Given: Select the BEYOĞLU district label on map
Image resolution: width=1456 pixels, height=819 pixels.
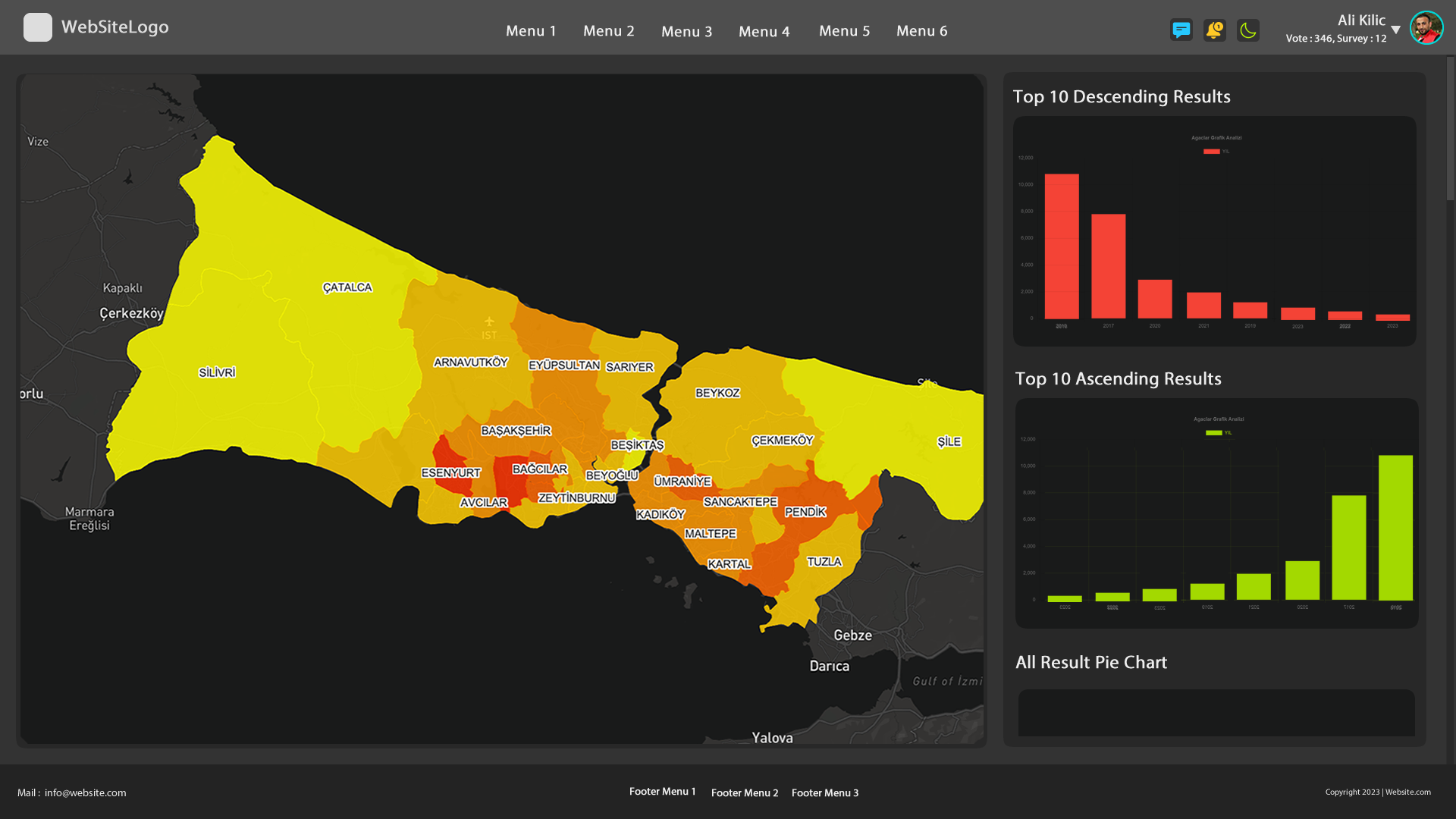Looking at the screenshot, I should click(x=612, y=475).
